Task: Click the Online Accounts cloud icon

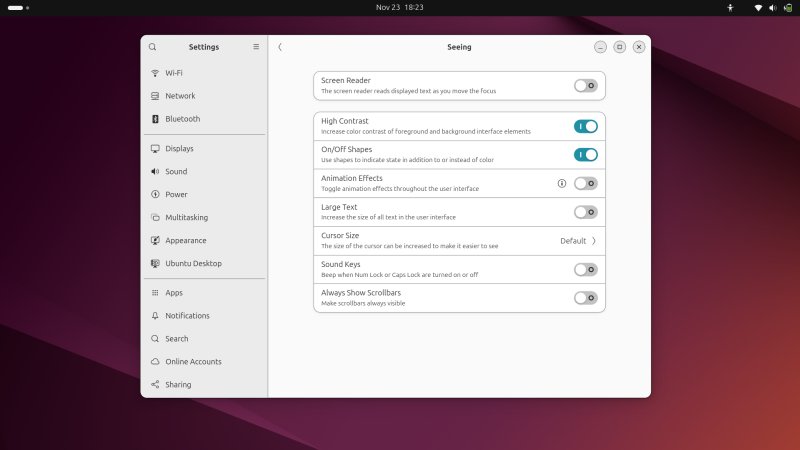Action: point(155,362)
